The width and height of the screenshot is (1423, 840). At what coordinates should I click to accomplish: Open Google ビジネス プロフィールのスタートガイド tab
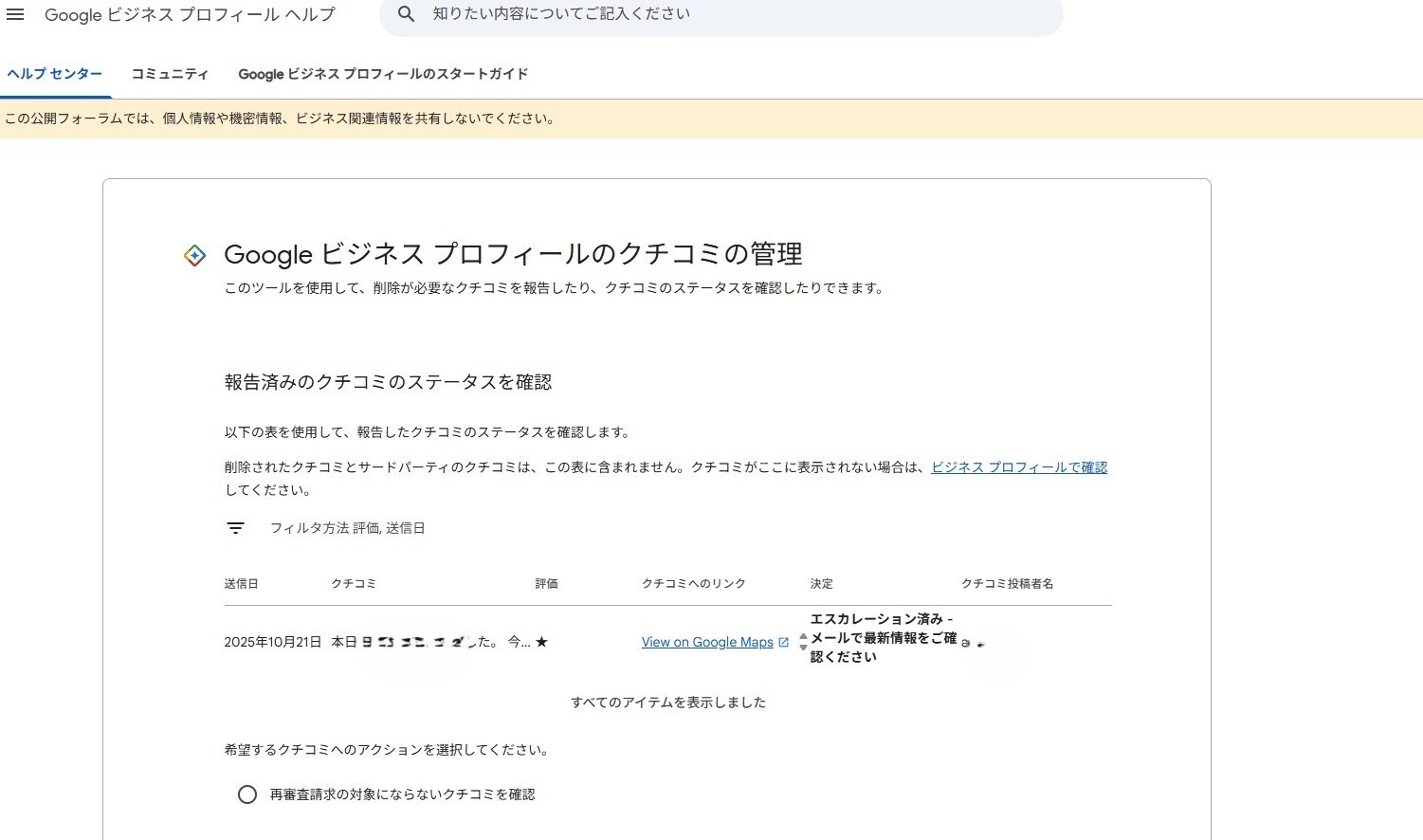tap(383, 74)
